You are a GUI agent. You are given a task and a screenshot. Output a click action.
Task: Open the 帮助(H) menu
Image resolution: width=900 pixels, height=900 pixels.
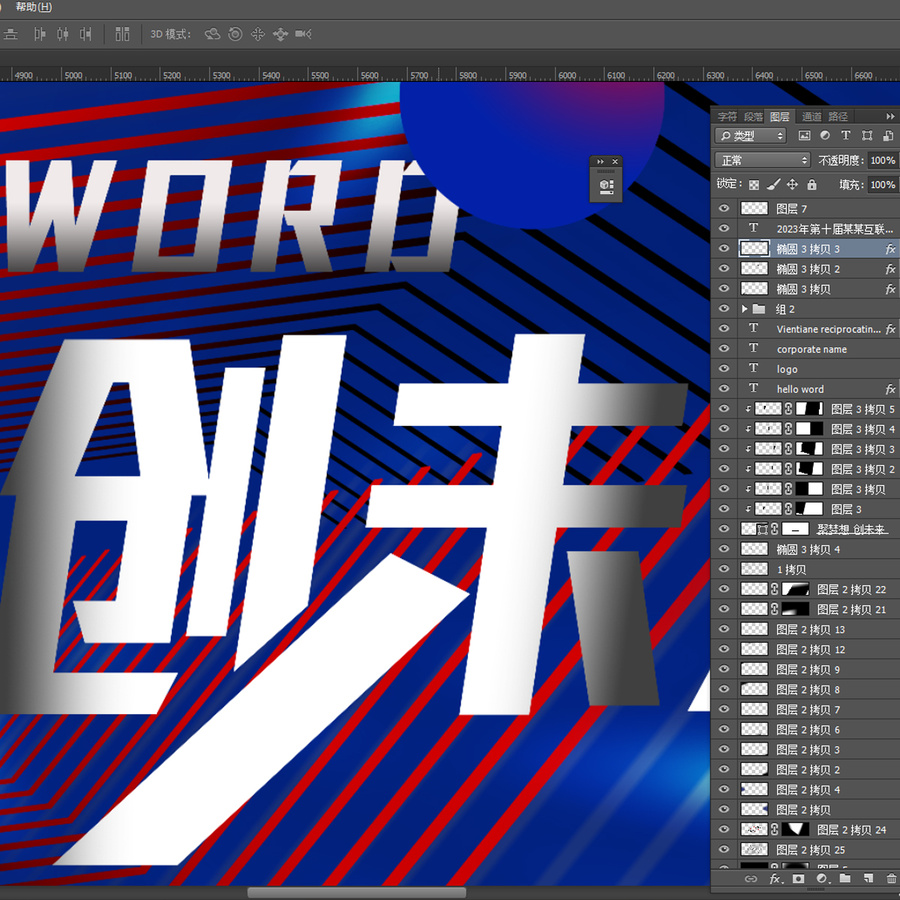pos(33,7)
